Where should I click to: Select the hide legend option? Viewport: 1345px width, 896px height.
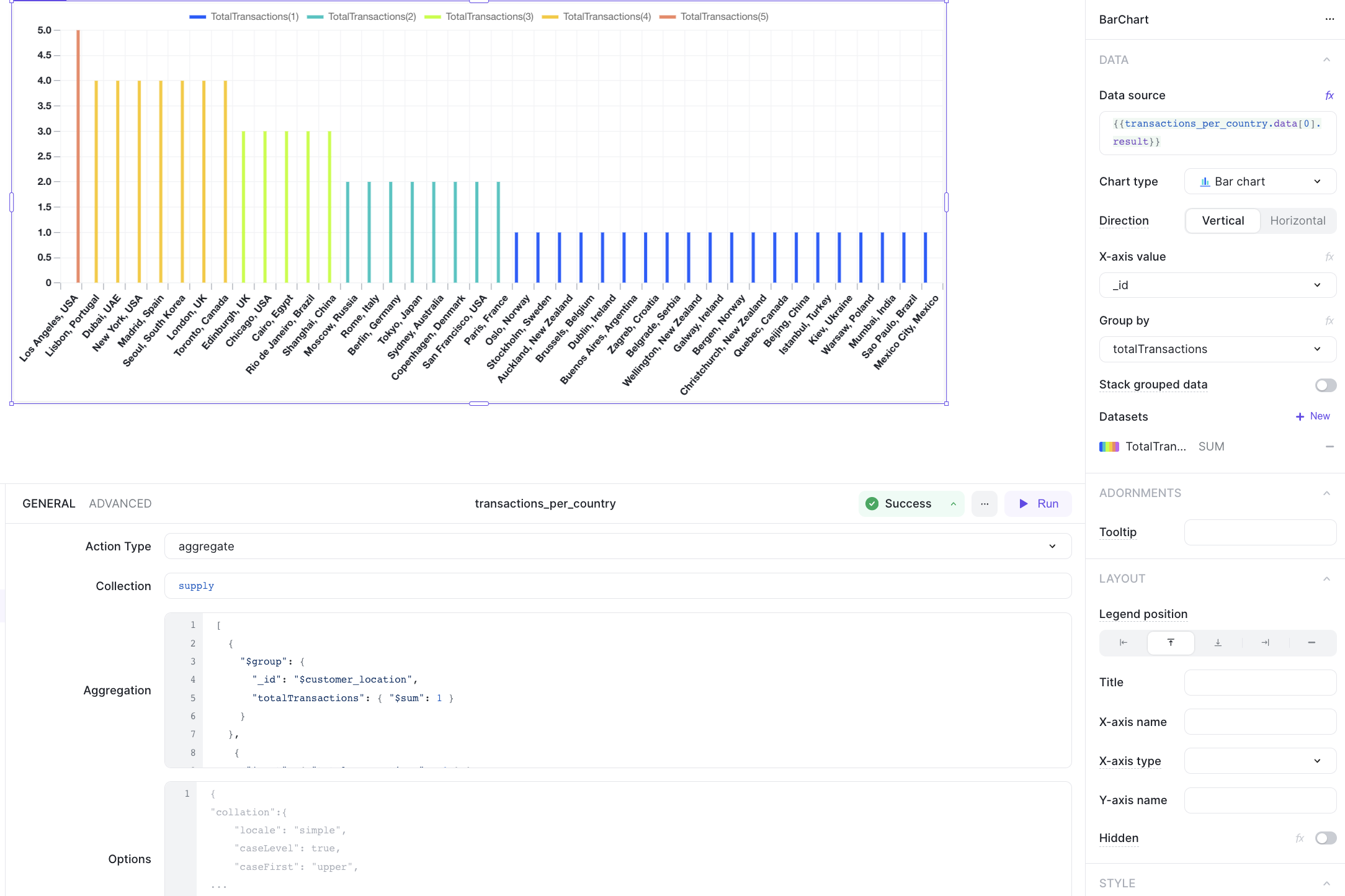pyautogui.click(x=1311, y=643)
